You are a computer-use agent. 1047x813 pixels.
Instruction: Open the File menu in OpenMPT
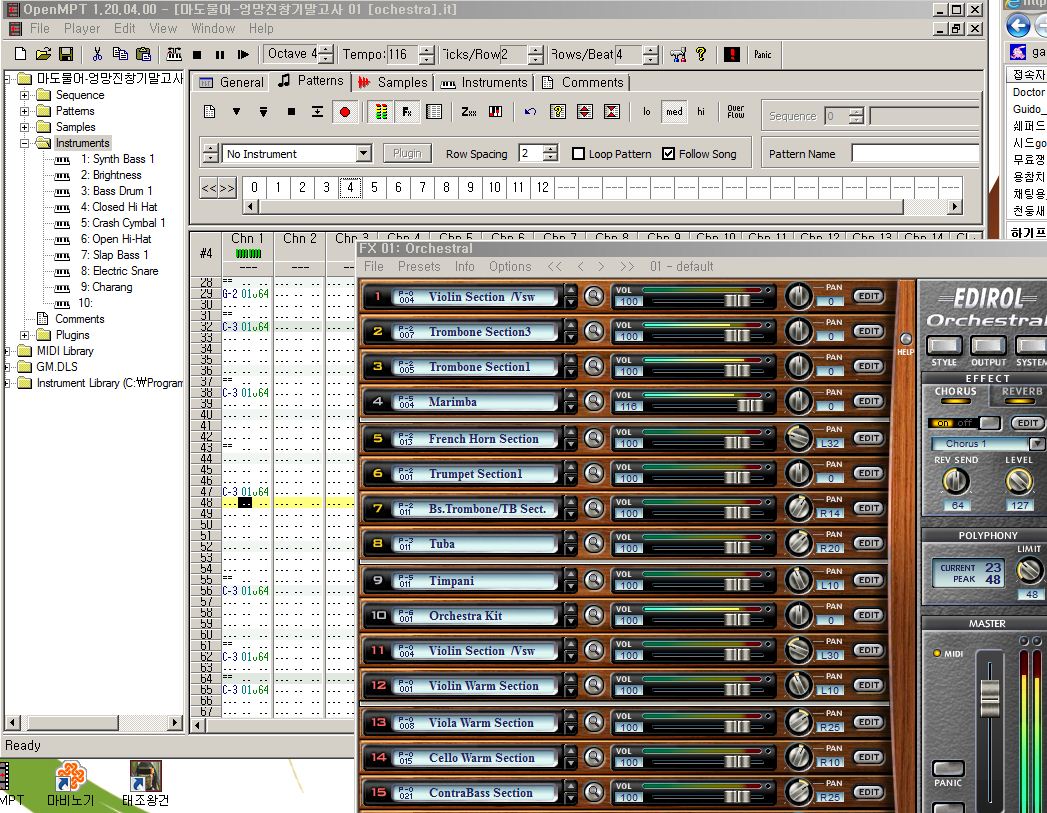click(x=39, y=29)
